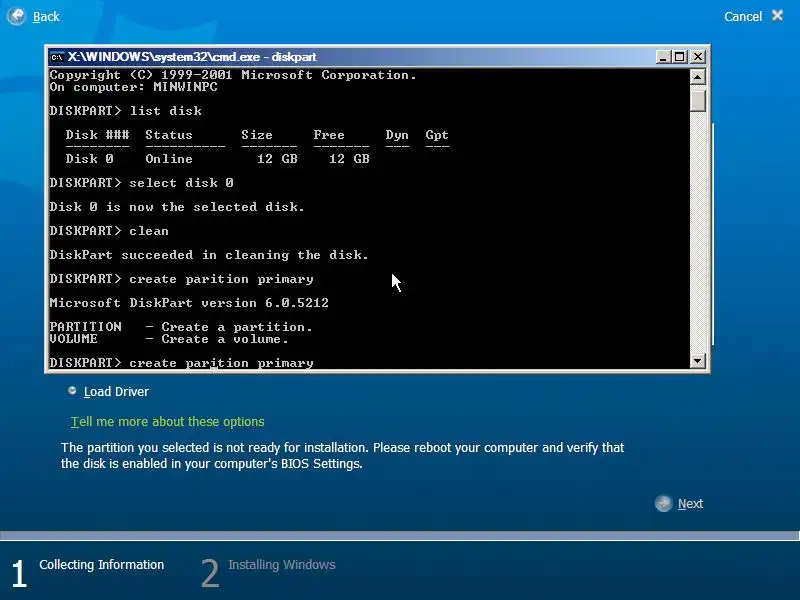800x600 pixels.
Task: Click 'Collecting Information' step label
Action: (102, 565)
